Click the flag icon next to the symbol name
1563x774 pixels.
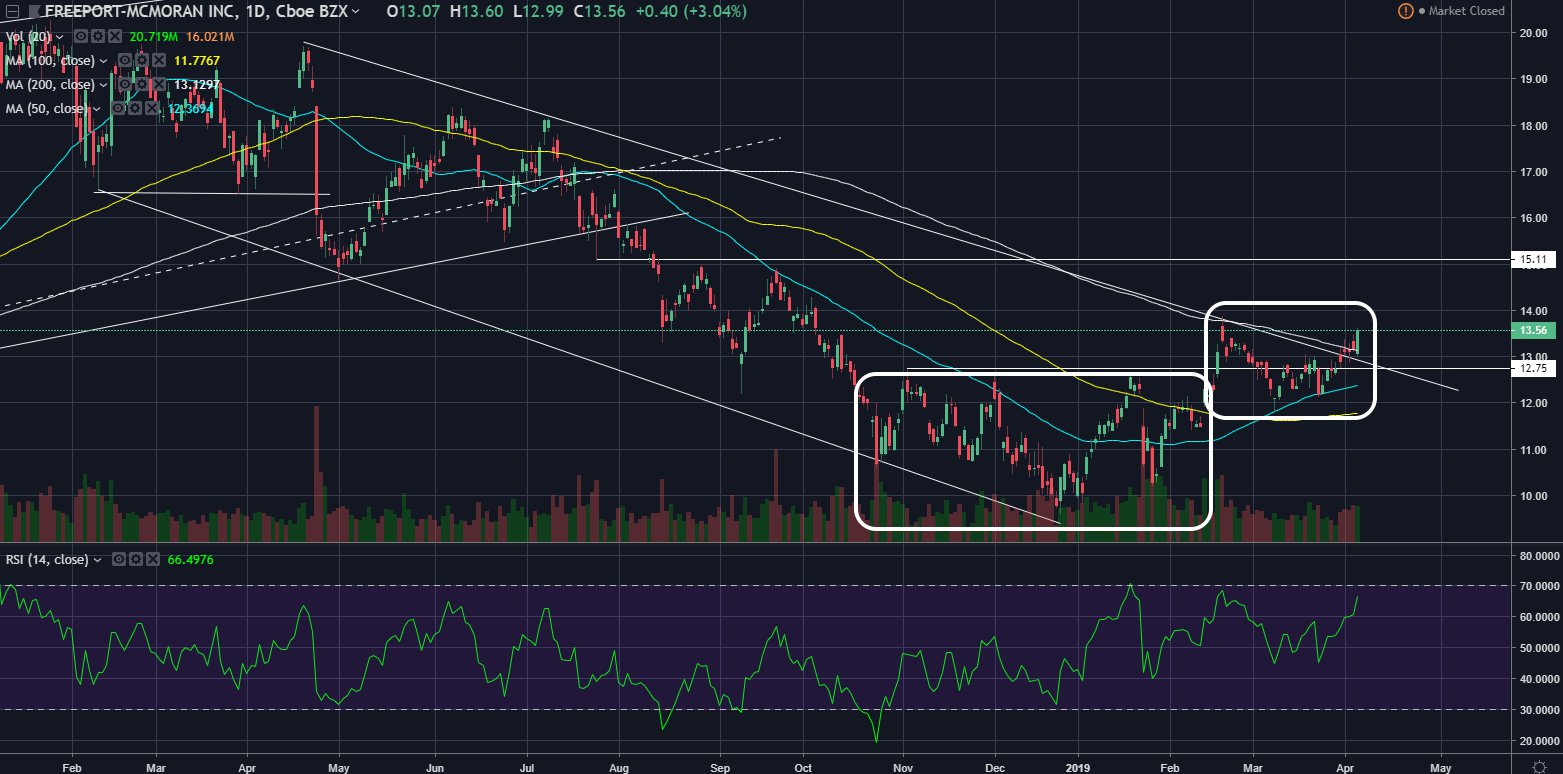pos(34,11)
